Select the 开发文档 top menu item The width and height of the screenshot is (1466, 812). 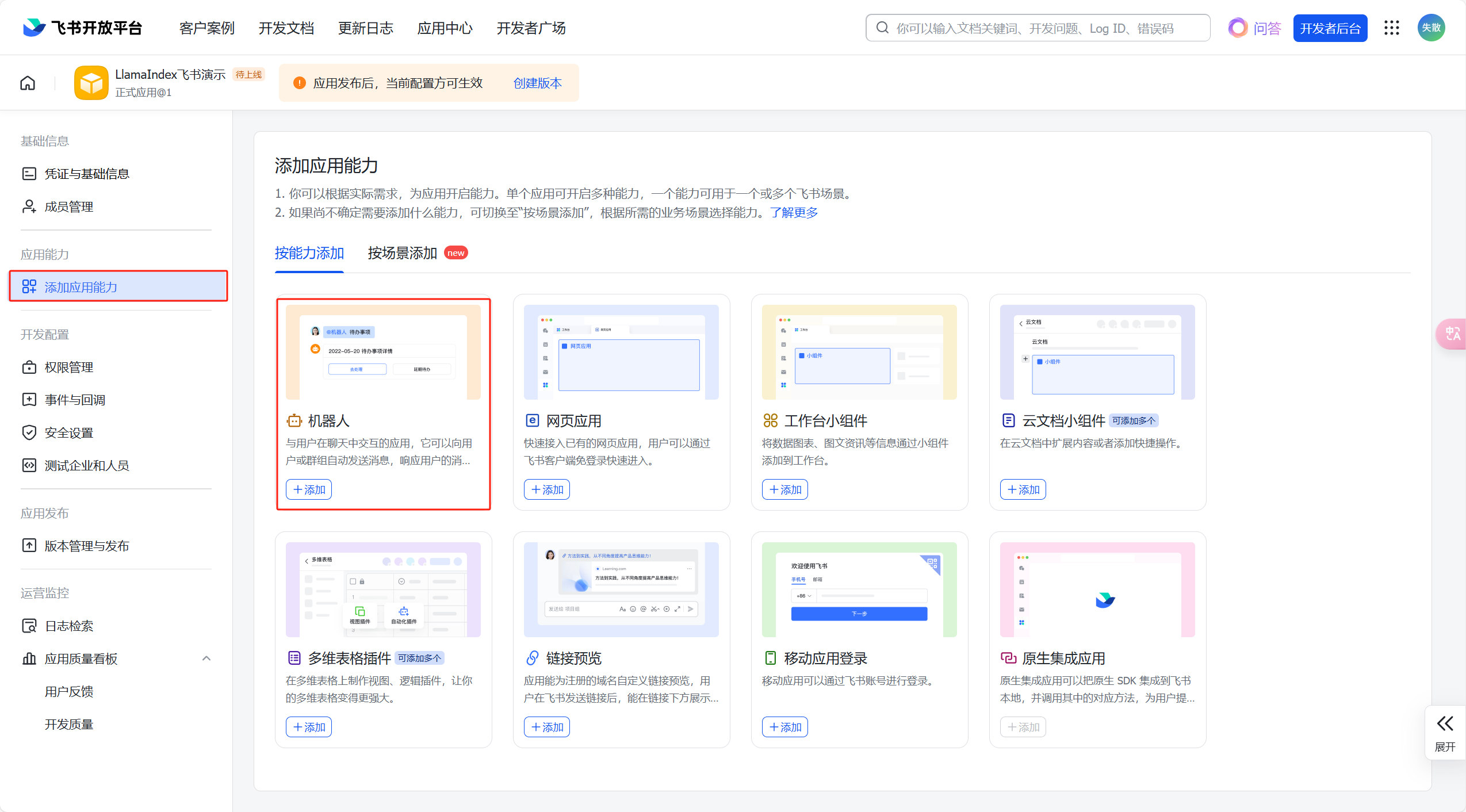[286, 28]
